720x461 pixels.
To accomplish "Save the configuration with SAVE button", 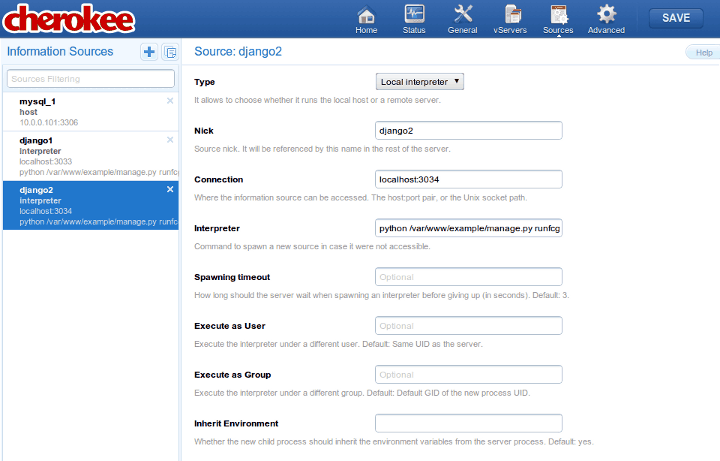I will [676, 18].
